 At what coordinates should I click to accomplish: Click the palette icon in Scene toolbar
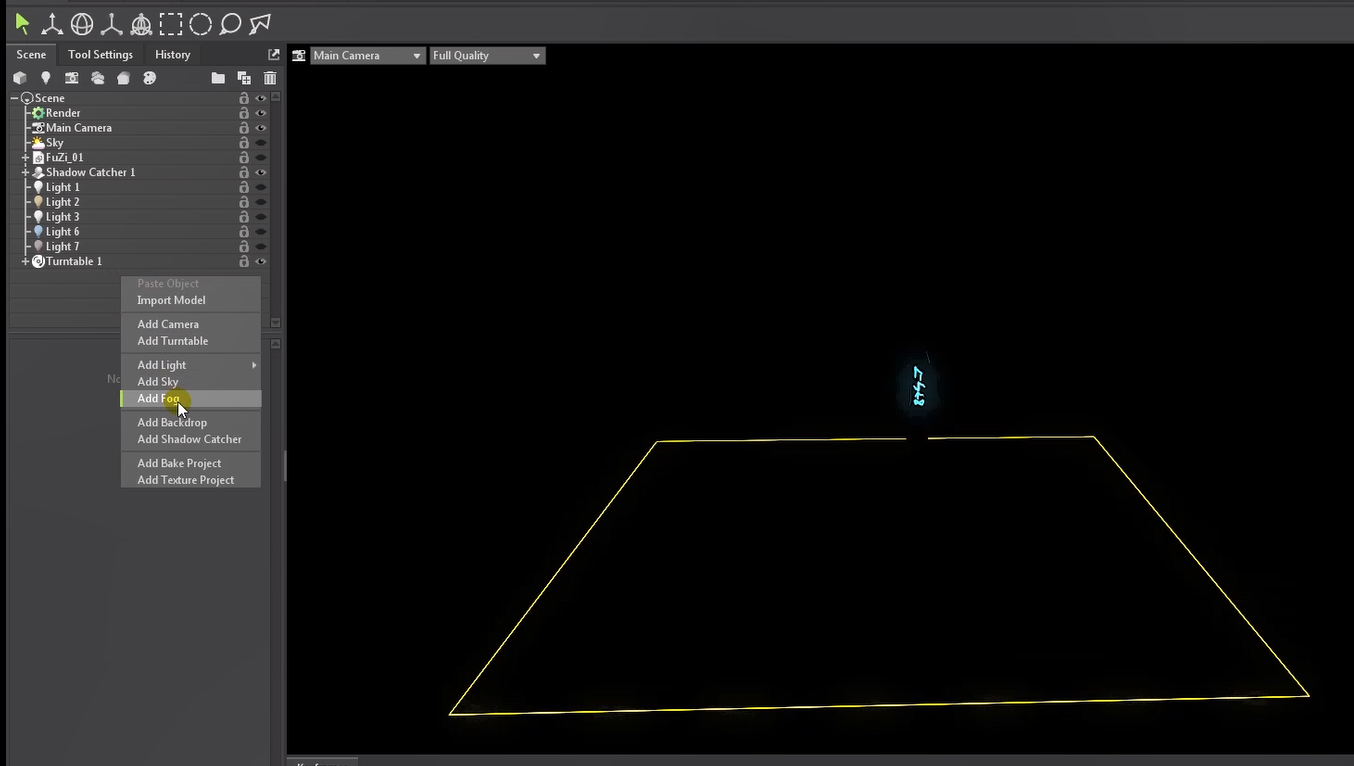tap(149, 78)
